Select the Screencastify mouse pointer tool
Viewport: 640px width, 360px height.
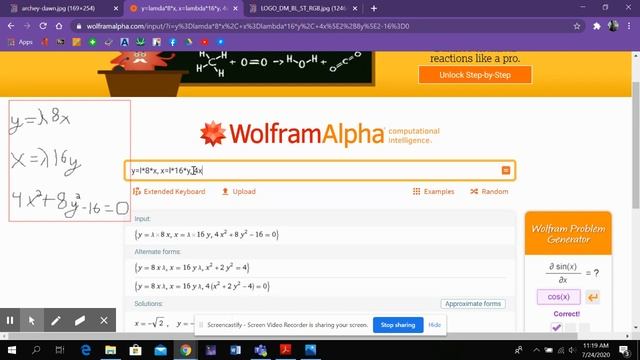(32, 320)
